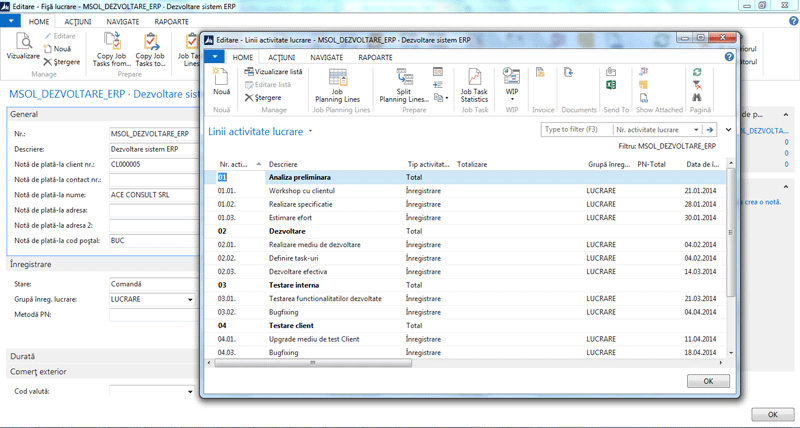Click OK in the background window
Screen dimensions: 800x428
772,414
